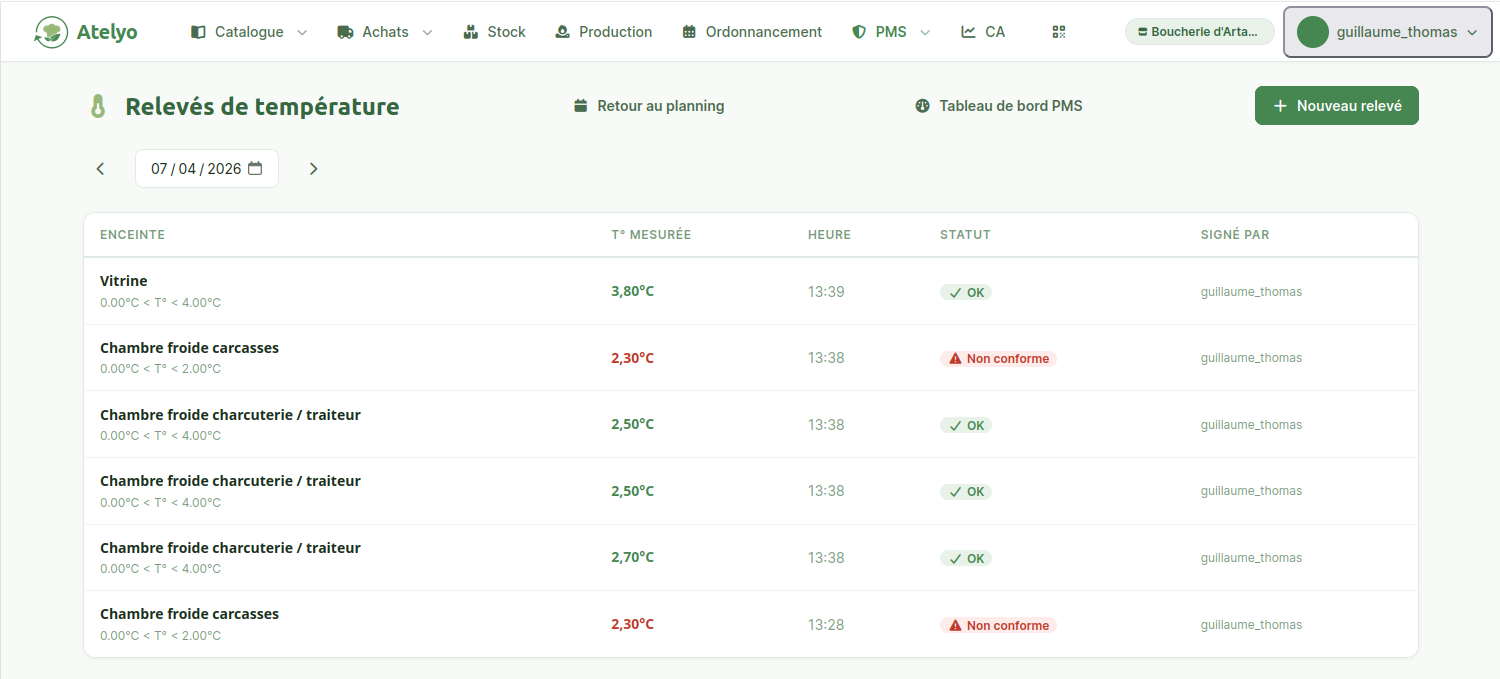Go to previous day arrow
The height and width of the screenshot is (679, 1500).
[100, 169]
